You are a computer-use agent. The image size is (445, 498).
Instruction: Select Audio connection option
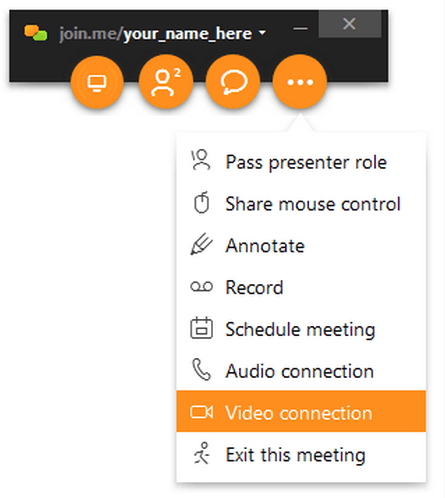[x=301, y=370]
